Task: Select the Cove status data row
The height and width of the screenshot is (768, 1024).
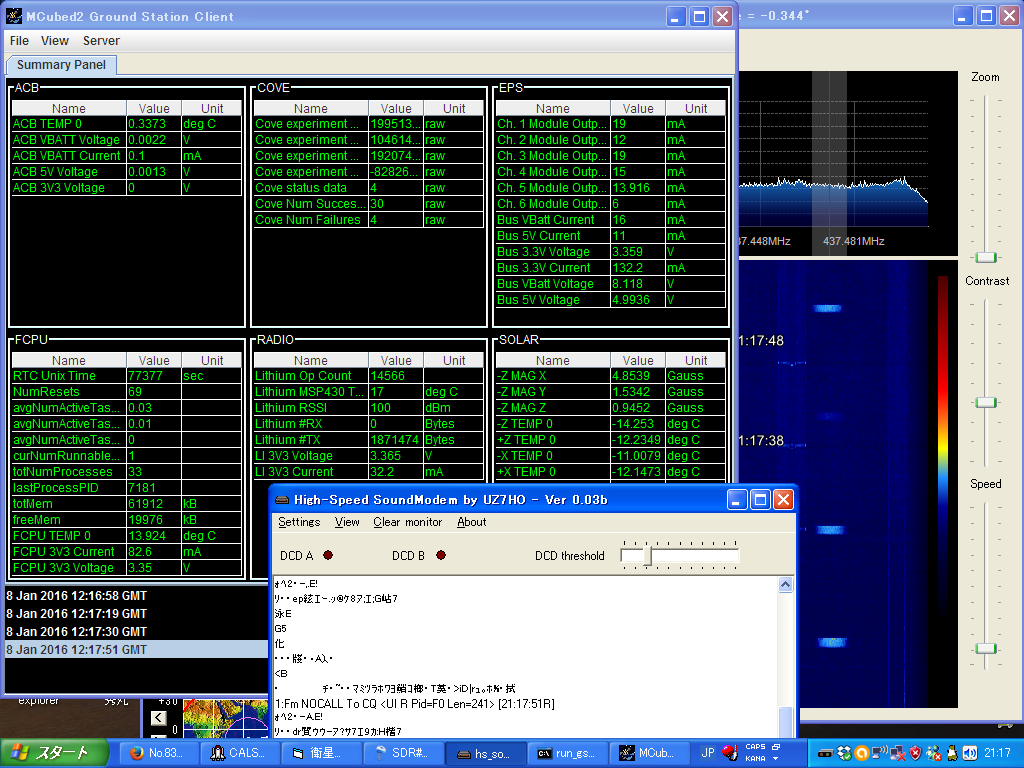Action: 369,188
